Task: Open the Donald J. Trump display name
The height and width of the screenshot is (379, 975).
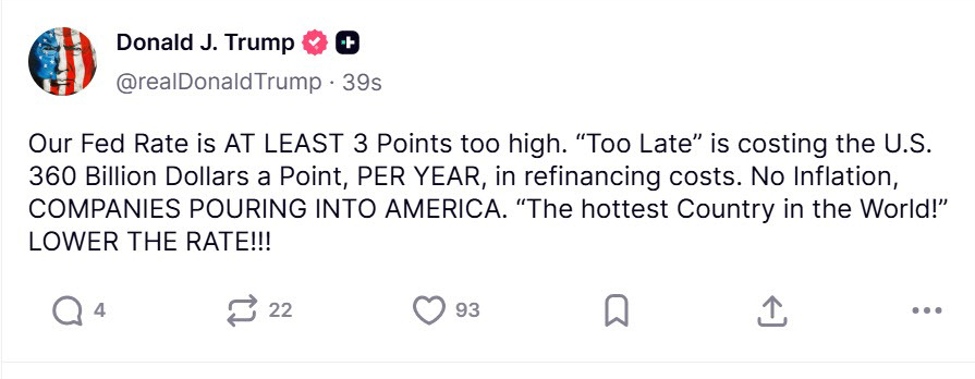Action: click(x=205, y=42)
